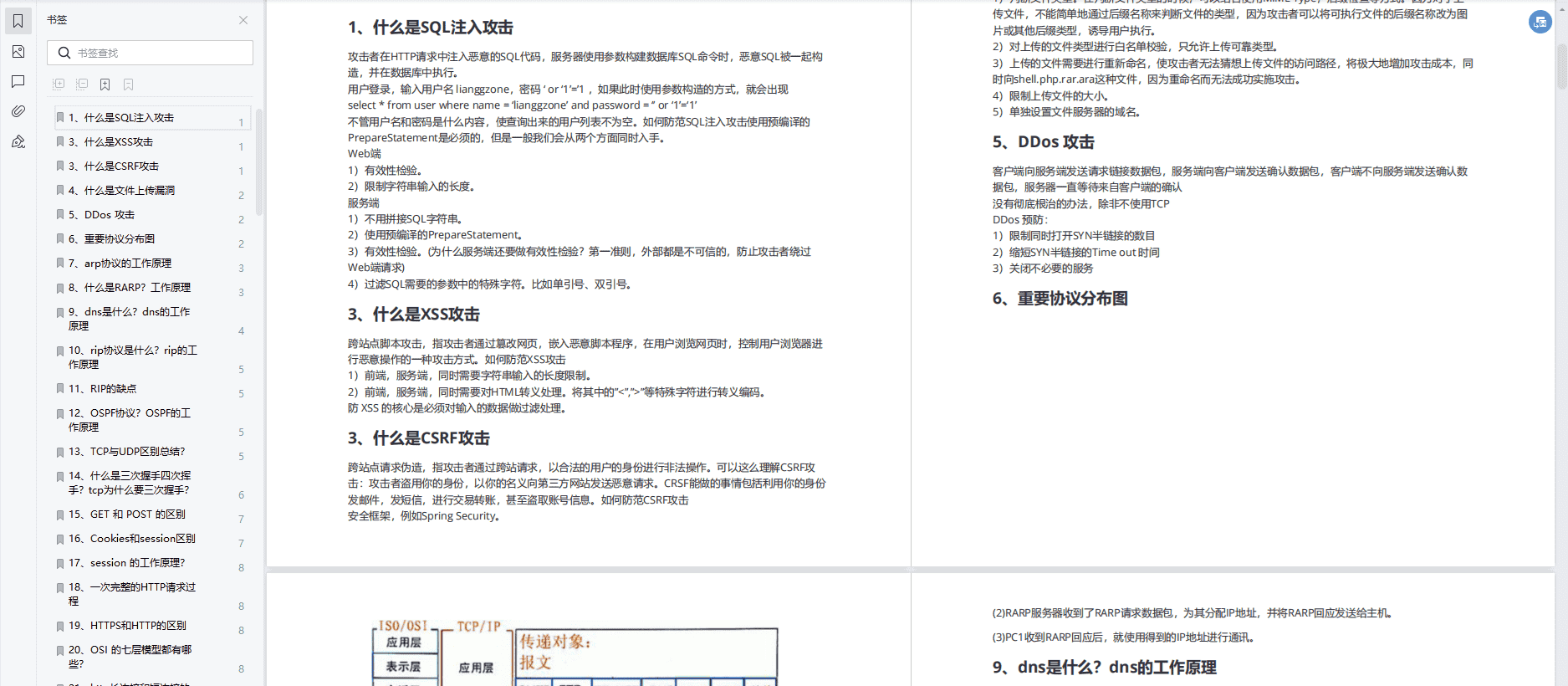Jump to bookmark 5、DDos 攻击
The image size is (1568, 686).
pos(110,215)
